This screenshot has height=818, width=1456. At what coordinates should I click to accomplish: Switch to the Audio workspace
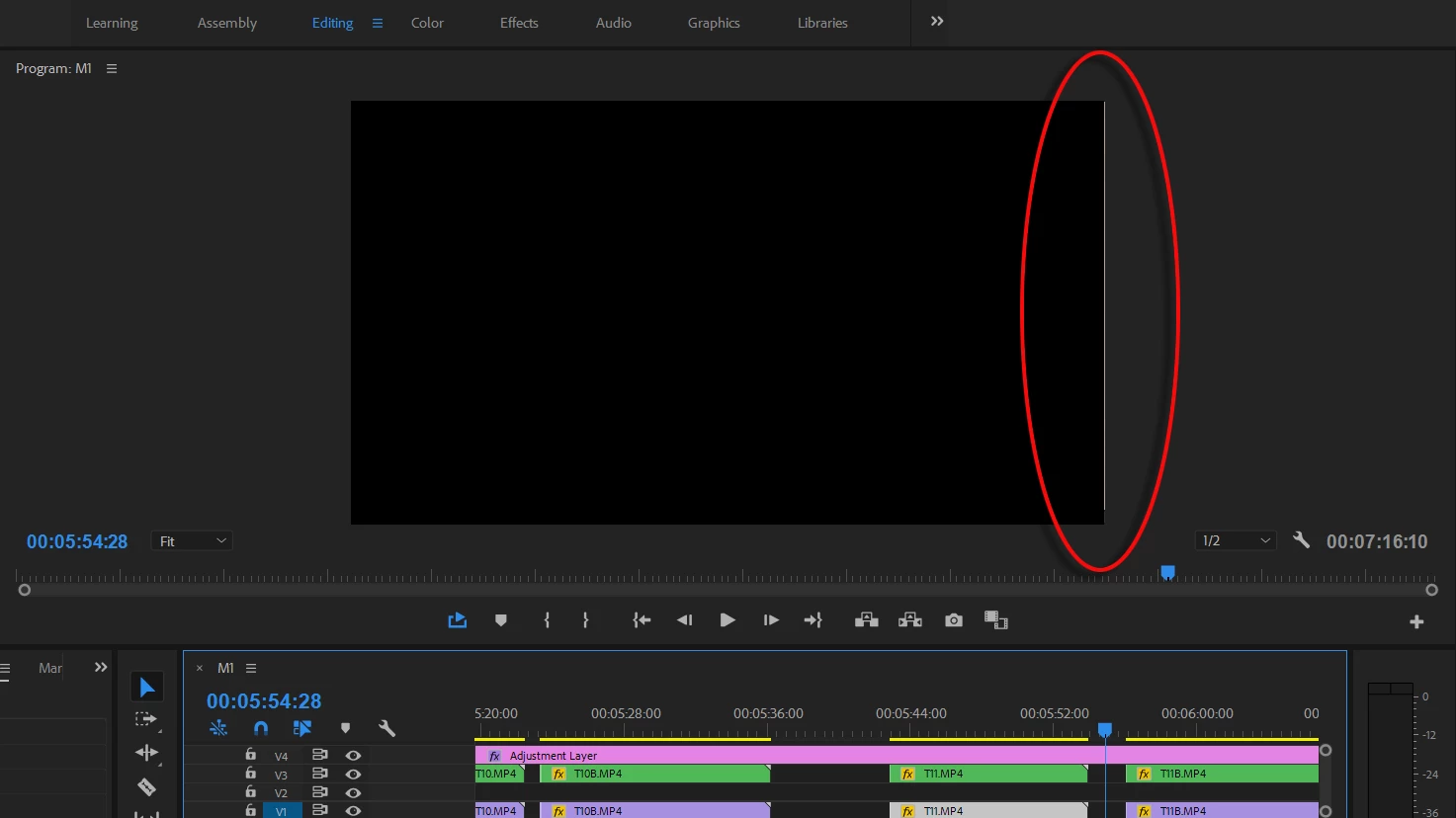(614, 23)
